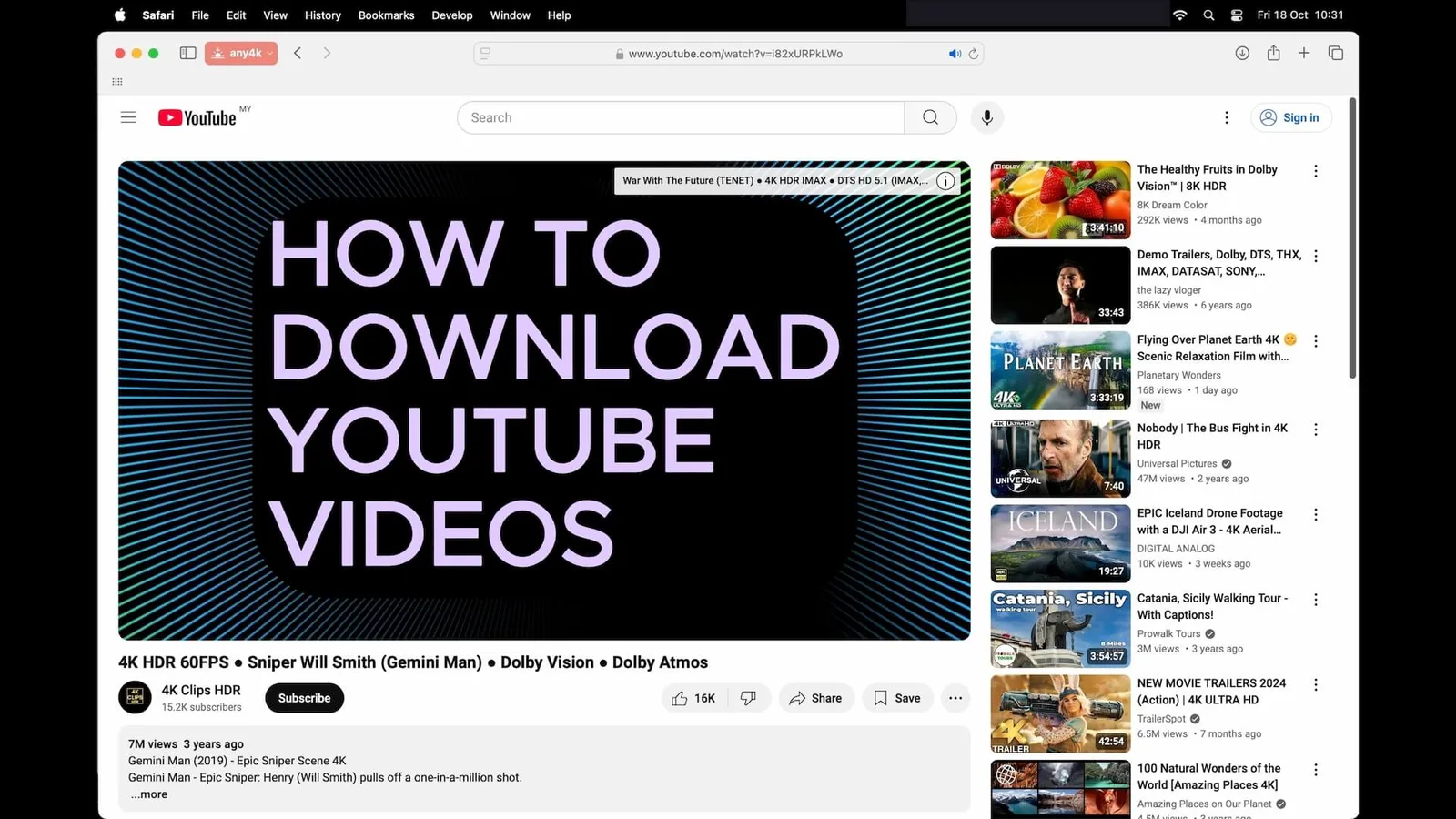Play the Iceland drone footage thumbnail

pos(1060,543)
